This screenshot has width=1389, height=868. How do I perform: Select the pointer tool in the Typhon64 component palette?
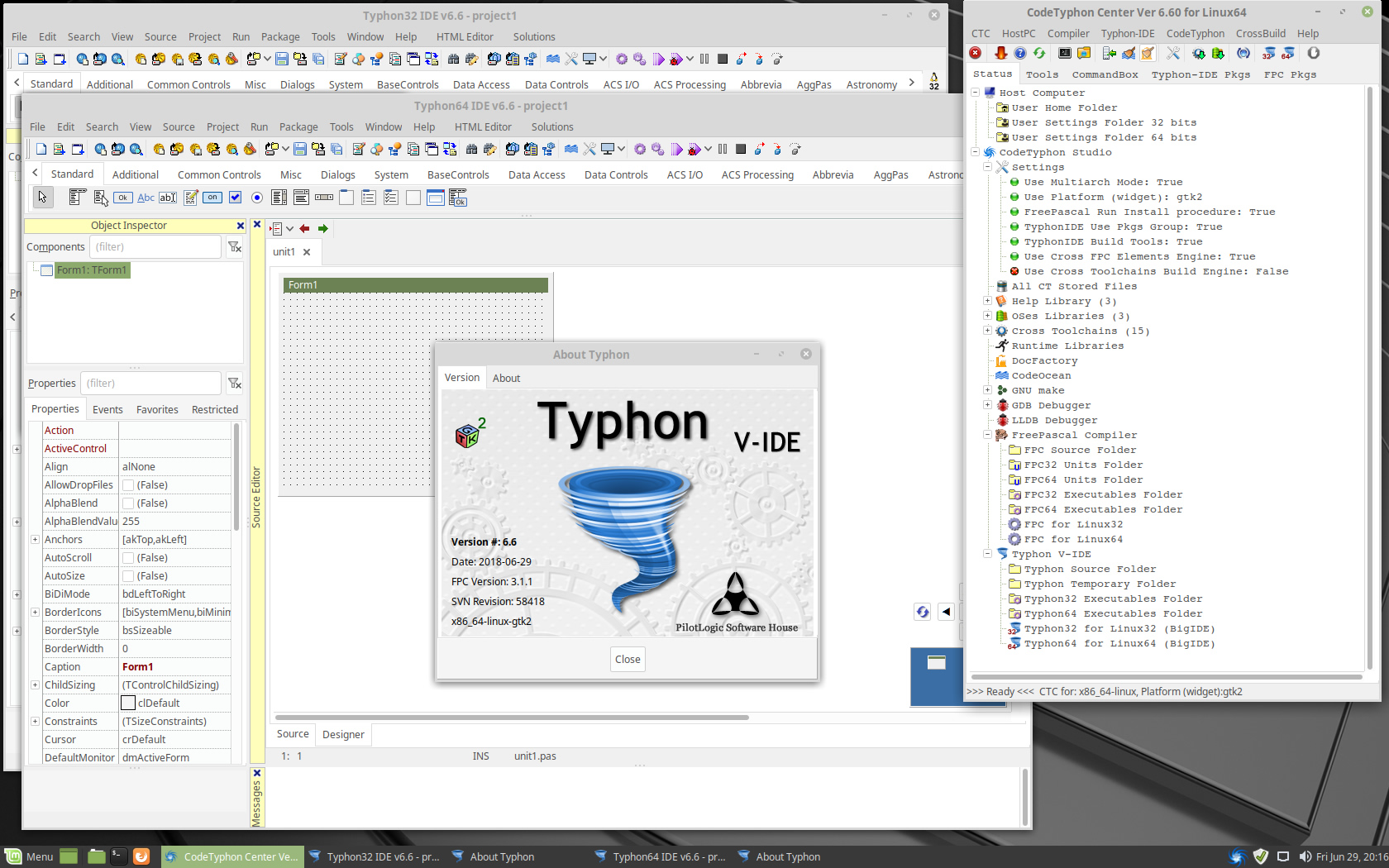coord(42,198)
